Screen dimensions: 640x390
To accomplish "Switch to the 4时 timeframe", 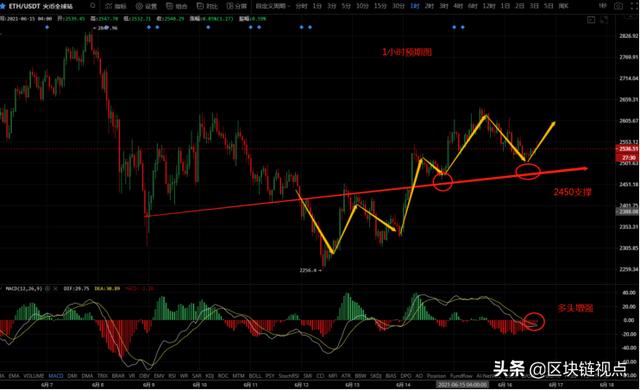I will [x=458, y=6].
